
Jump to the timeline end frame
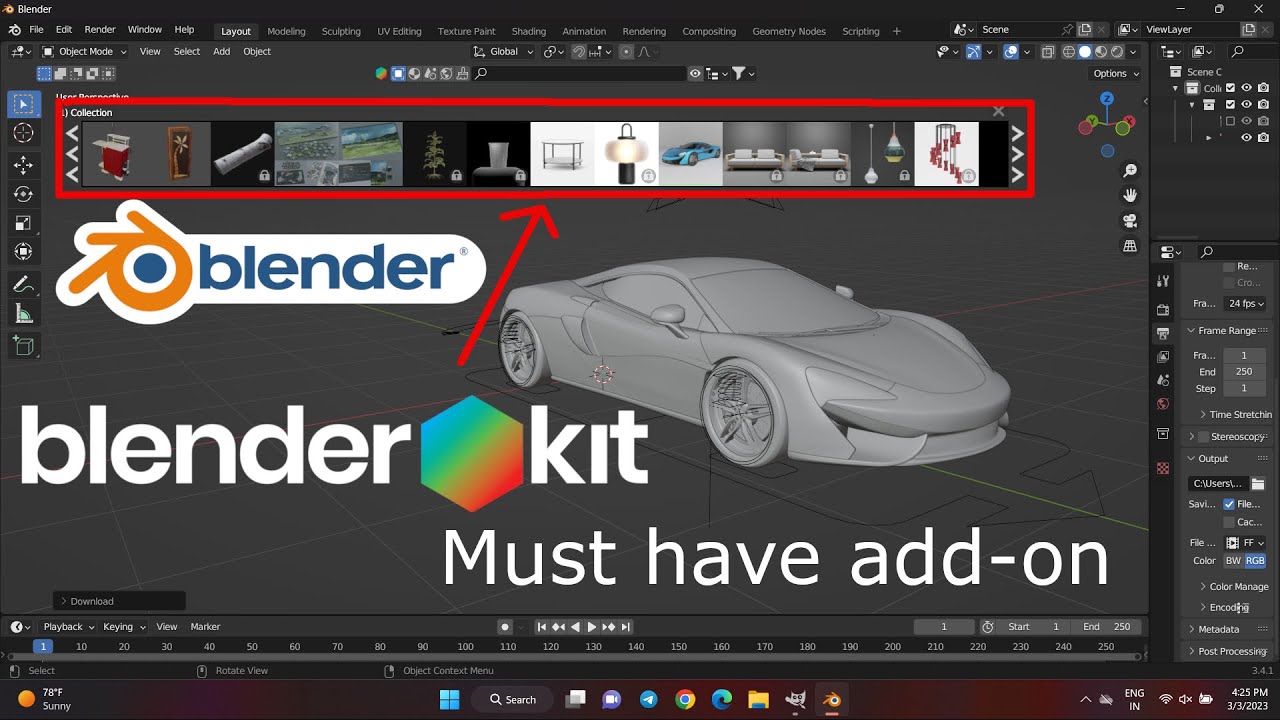pos(626,627)
